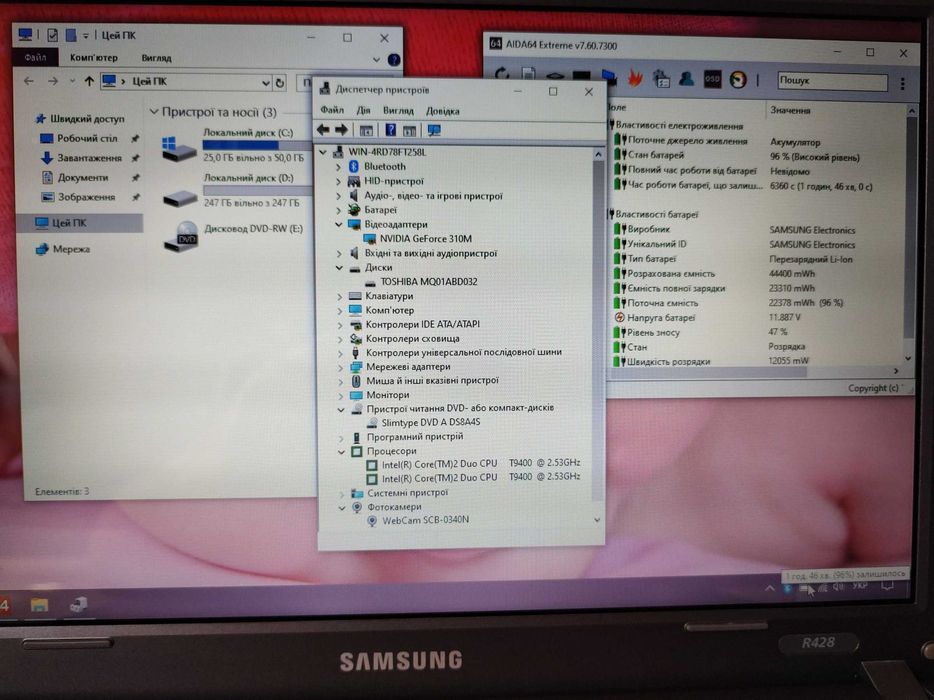Click the black rectangle icon in AIDA64 toolbar
The width and height of the screenshot is (934, 700).
coord(581,76)
